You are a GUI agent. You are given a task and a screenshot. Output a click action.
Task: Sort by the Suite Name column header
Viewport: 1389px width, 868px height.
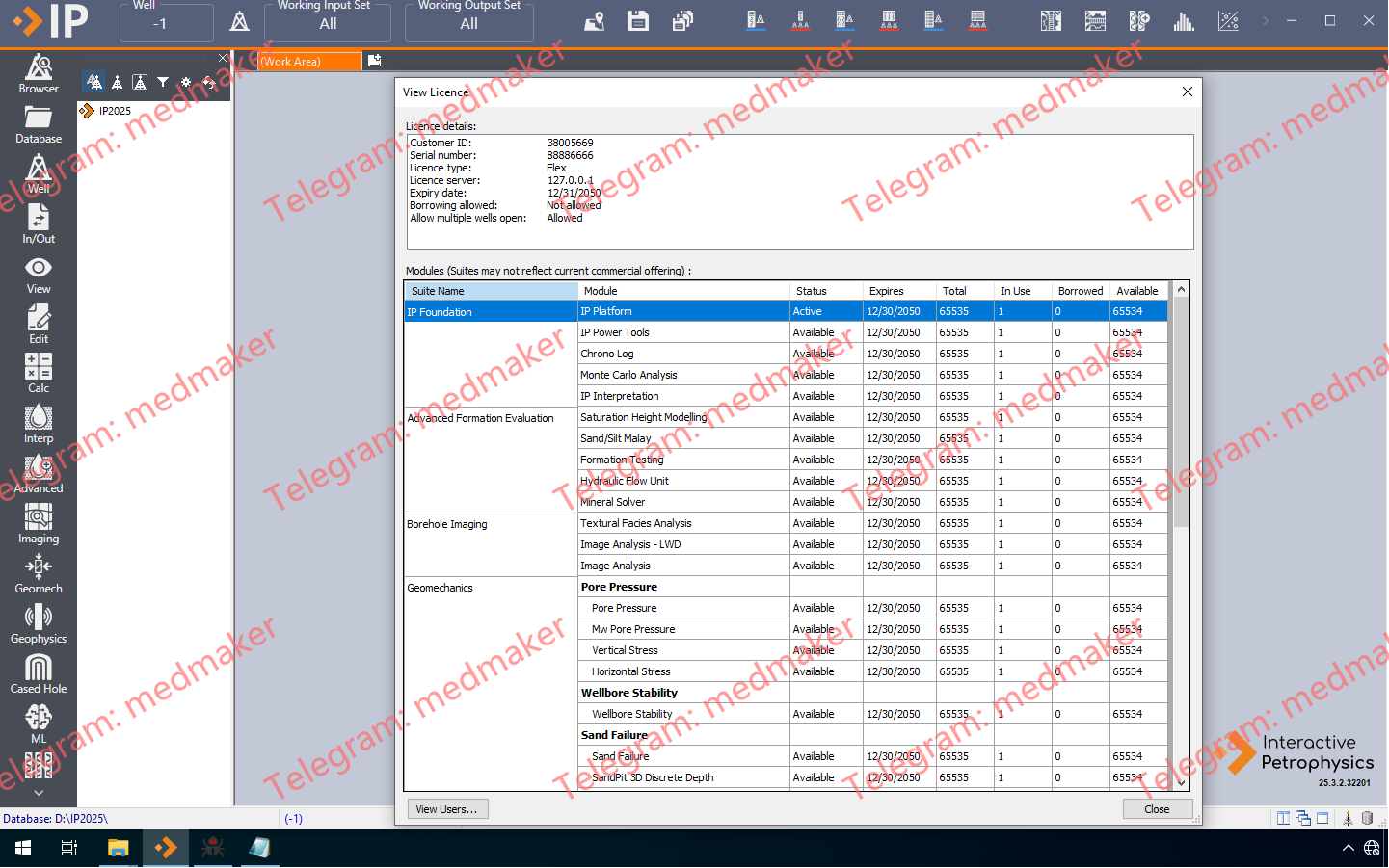click(x=491, y=291)
